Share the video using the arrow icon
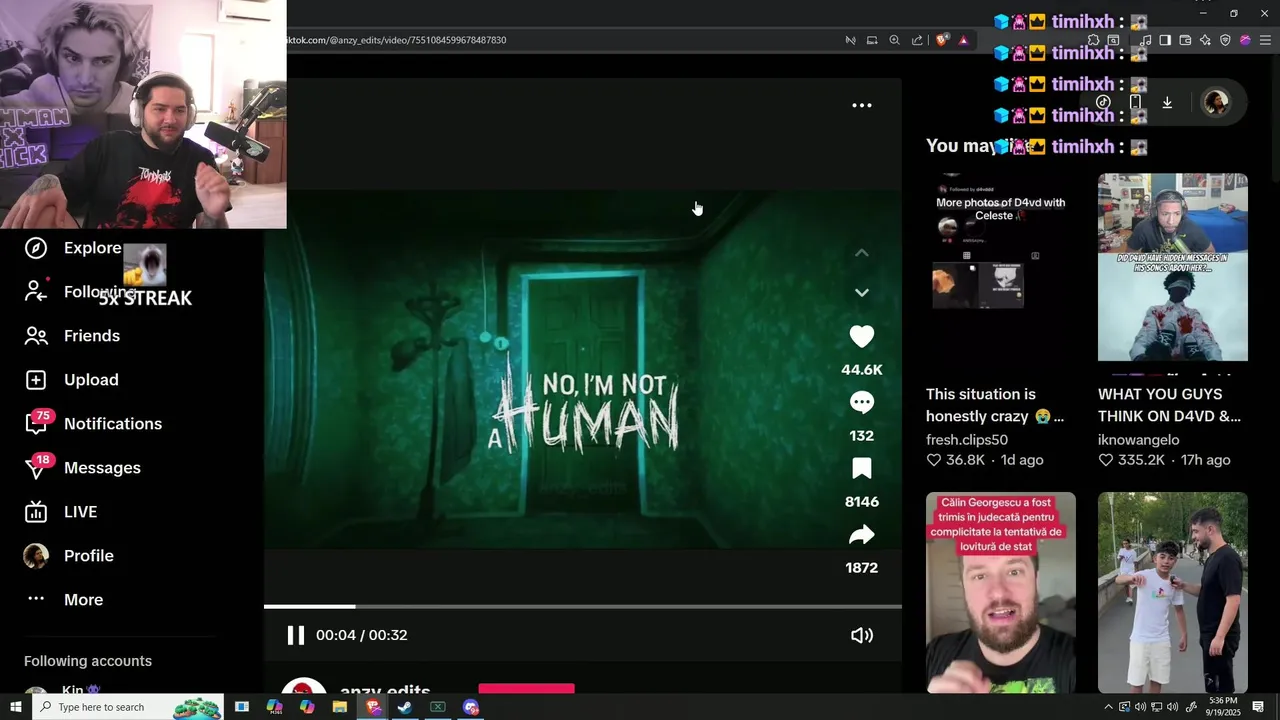 click(x=861, y=535)
